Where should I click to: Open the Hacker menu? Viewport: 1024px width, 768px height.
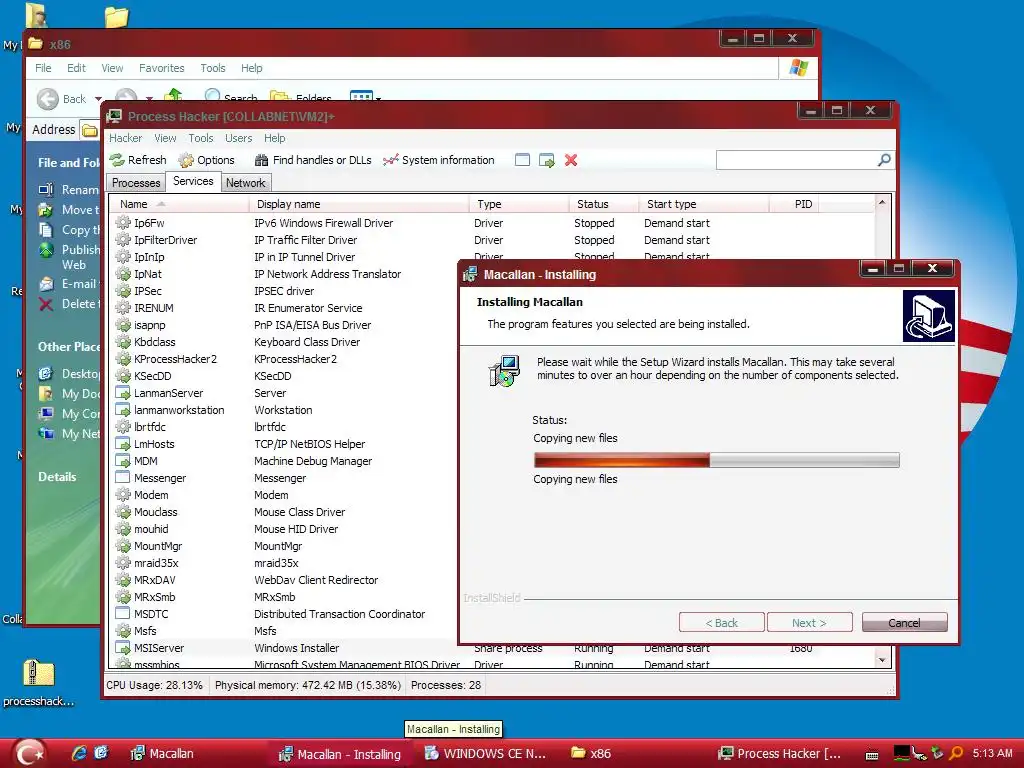pyautogui.click(x=125, y=138)
